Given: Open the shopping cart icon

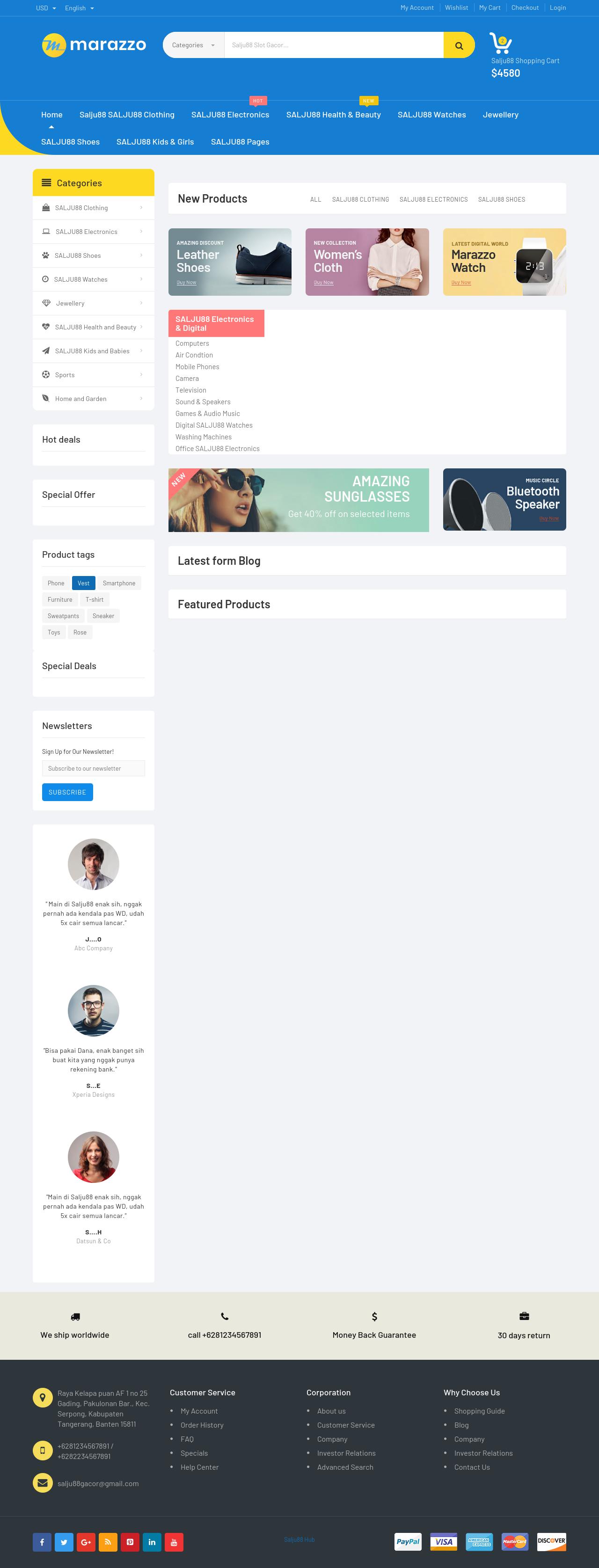Looking at the screenshot, I should pyautogui.click(x=500, y=43).
